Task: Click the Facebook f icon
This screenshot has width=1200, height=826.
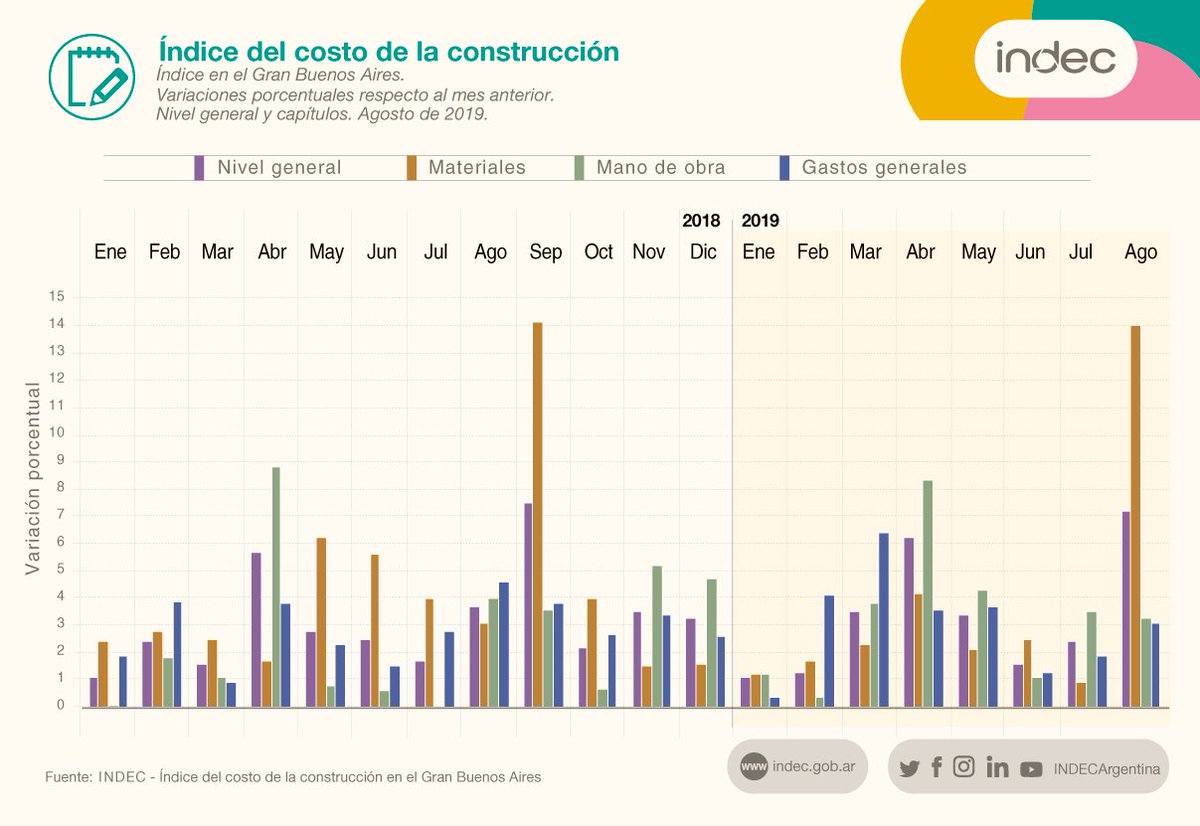Action: point(936,767)
